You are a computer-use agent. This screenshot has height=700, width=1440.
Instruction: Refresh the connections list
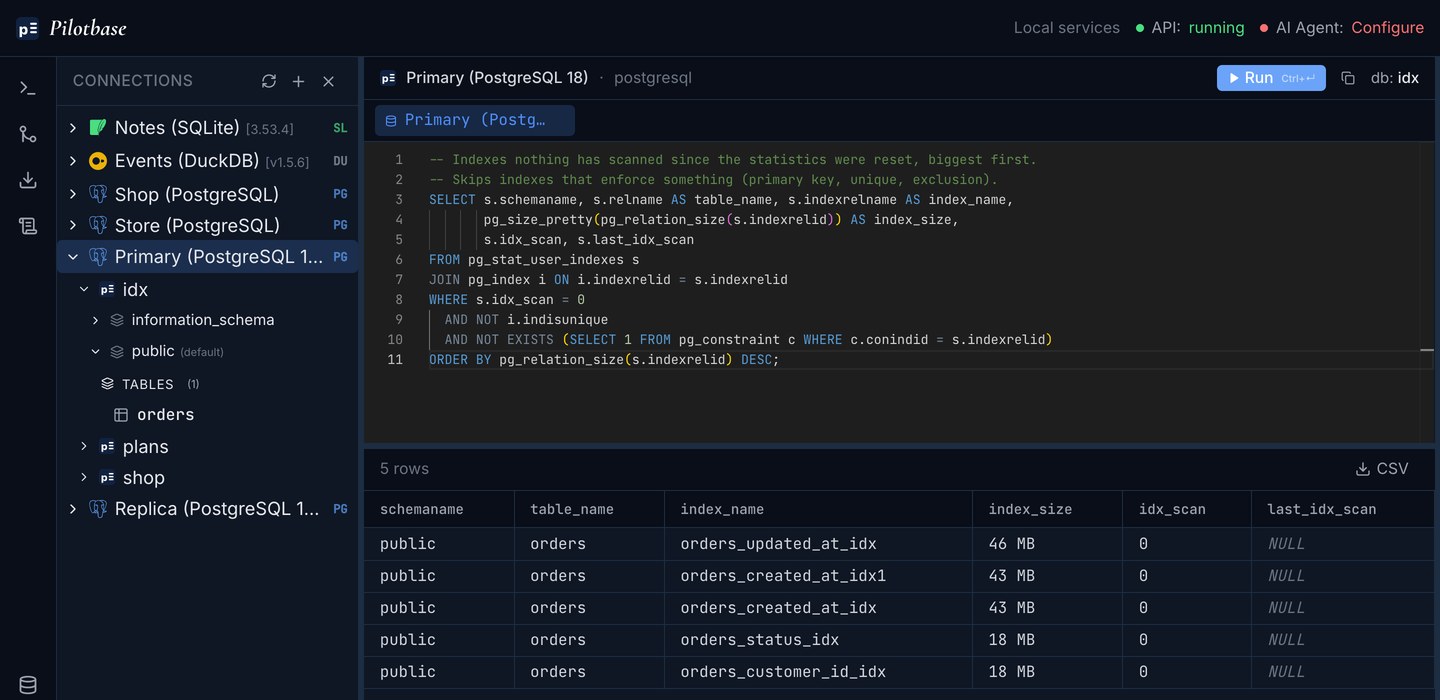click(x=269, y=81)
